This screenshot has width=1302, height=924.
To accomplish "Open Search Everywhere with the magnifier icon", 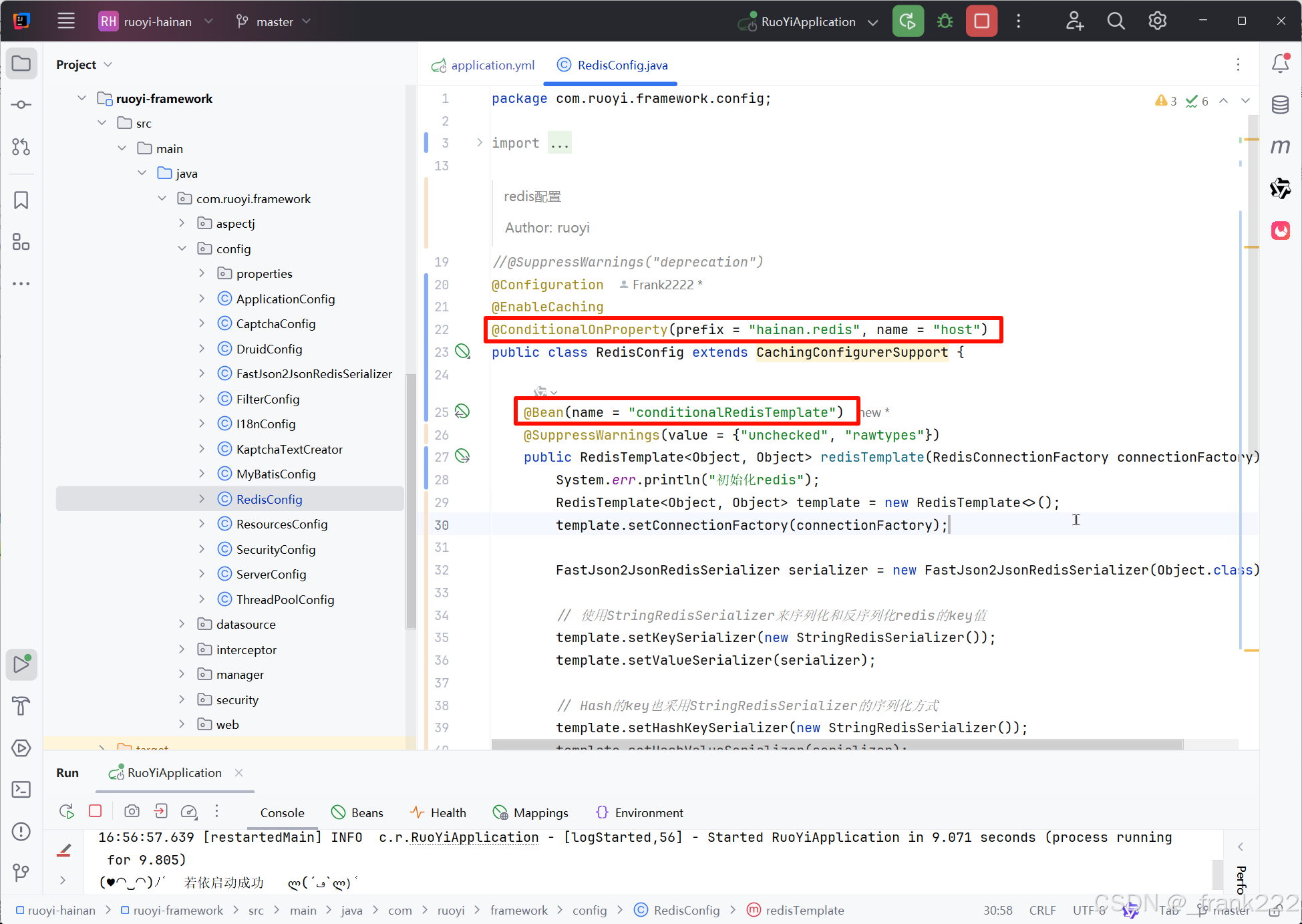I will [1116, 21].
